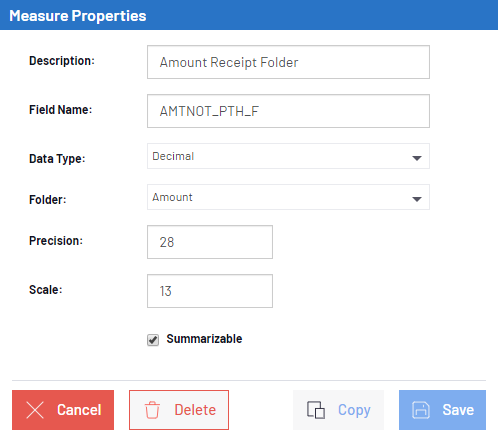This screenshot has width=498, height=438.
Task: Toggle the Summarizable checkbox
Action: click(x=153, y=340)
